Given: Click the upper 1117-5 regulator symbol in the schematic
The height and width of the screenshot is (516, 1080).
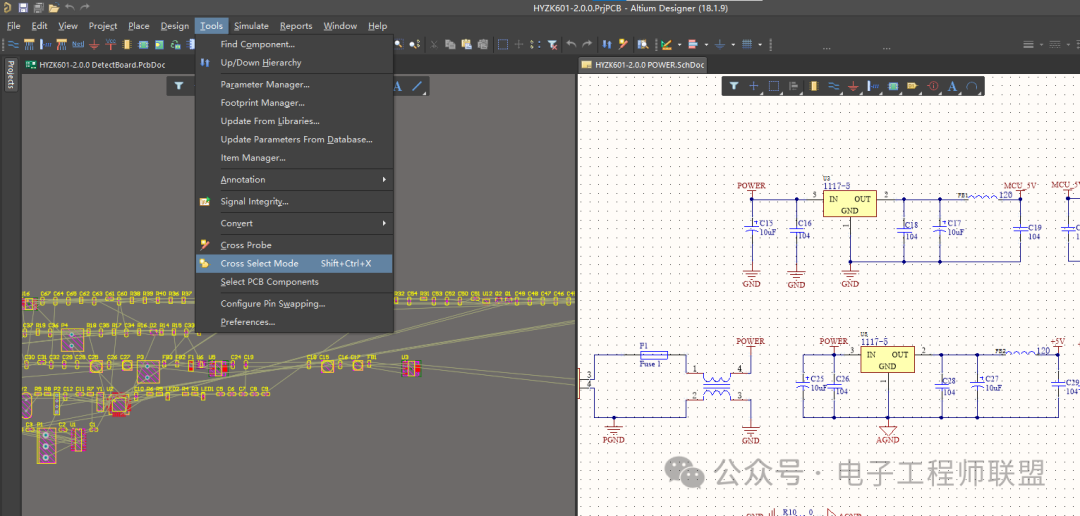Looking at the screenshot, I should [849, 204].
